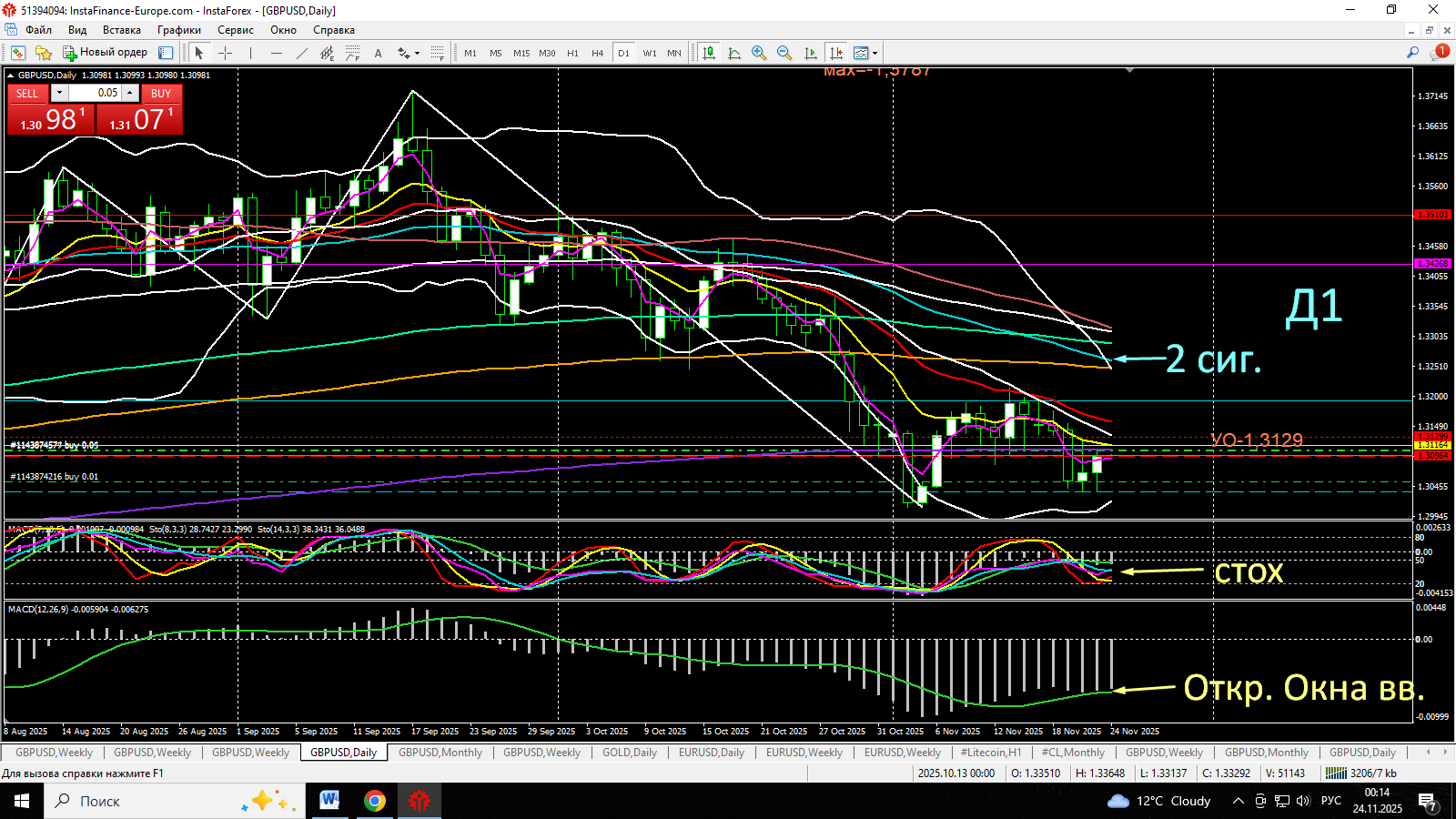Draw a vertical line tool
This screenshot has height=819, width=1456.
[x=250, y=53]
